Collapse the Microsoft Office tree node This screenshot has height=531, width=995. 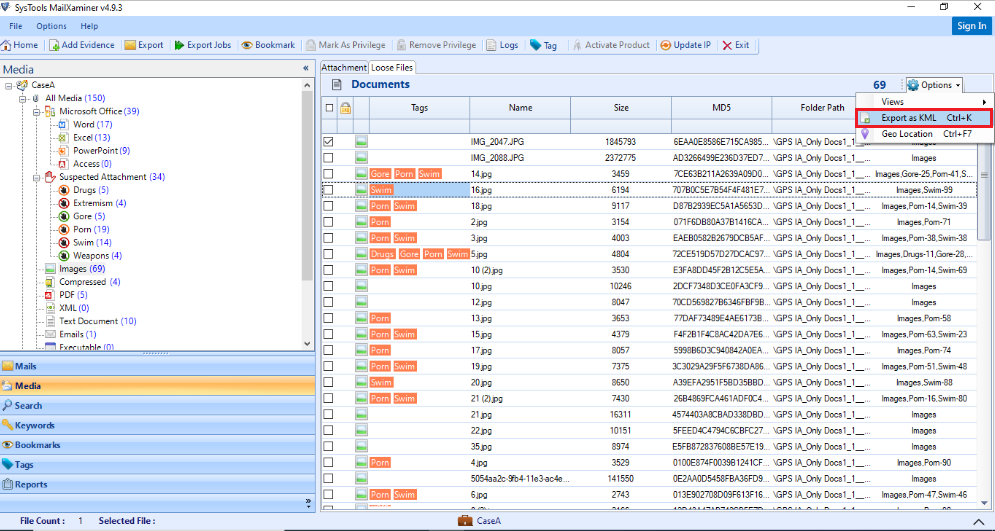[36, 112]
